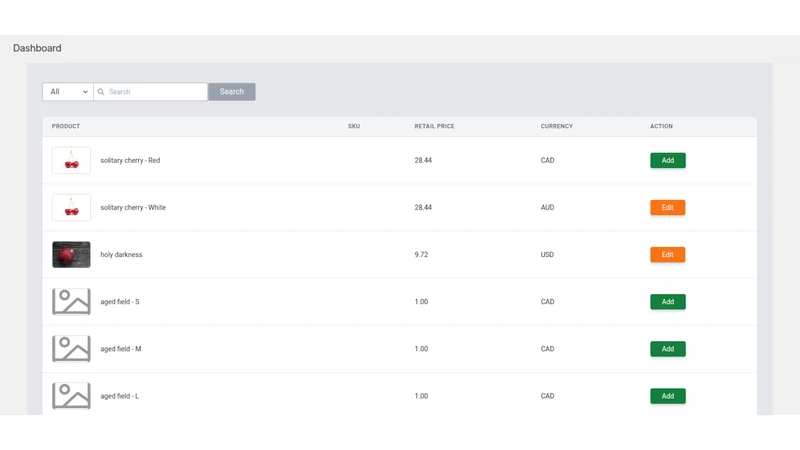The height and width of the screenshot is (450, 800).
Task: Edit the holy darkness product
Action: tap(668, 255)
